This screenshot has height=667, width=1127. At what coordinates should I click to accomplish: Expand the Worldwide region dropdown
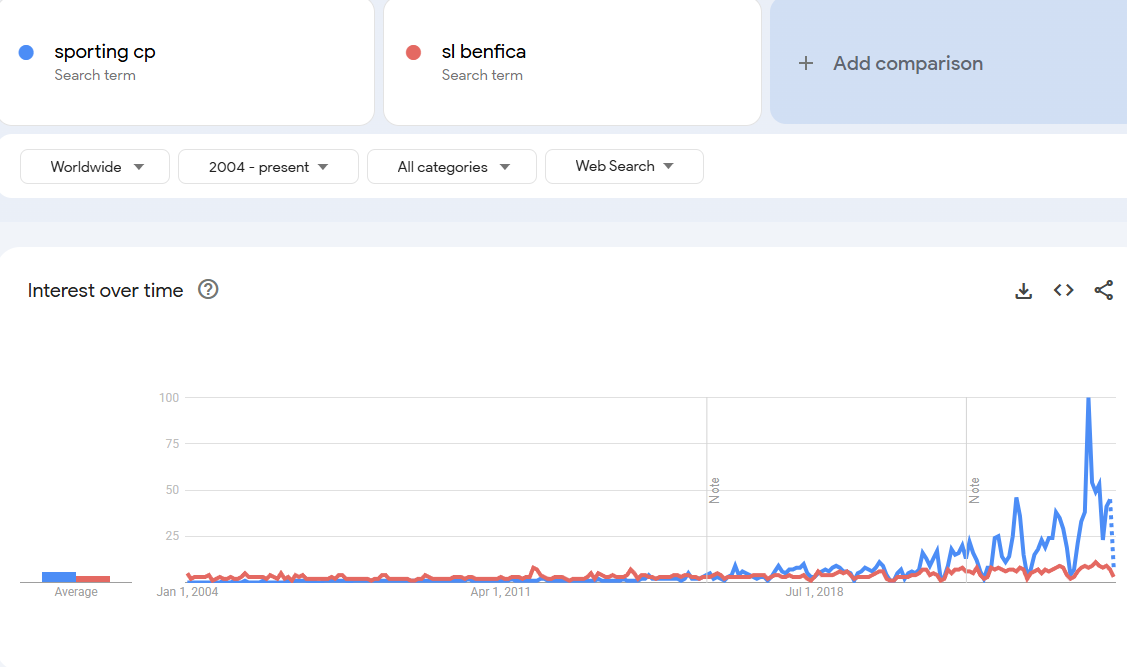pos(97,167)
